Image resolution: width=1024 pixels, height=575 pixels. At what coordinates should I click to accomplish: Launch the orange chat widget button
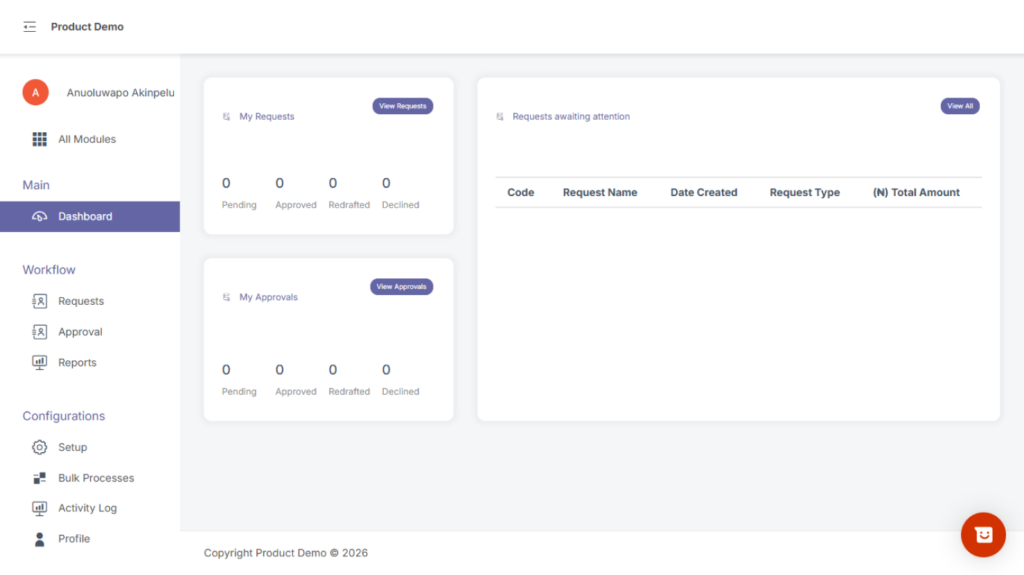[x=983, y=535]
